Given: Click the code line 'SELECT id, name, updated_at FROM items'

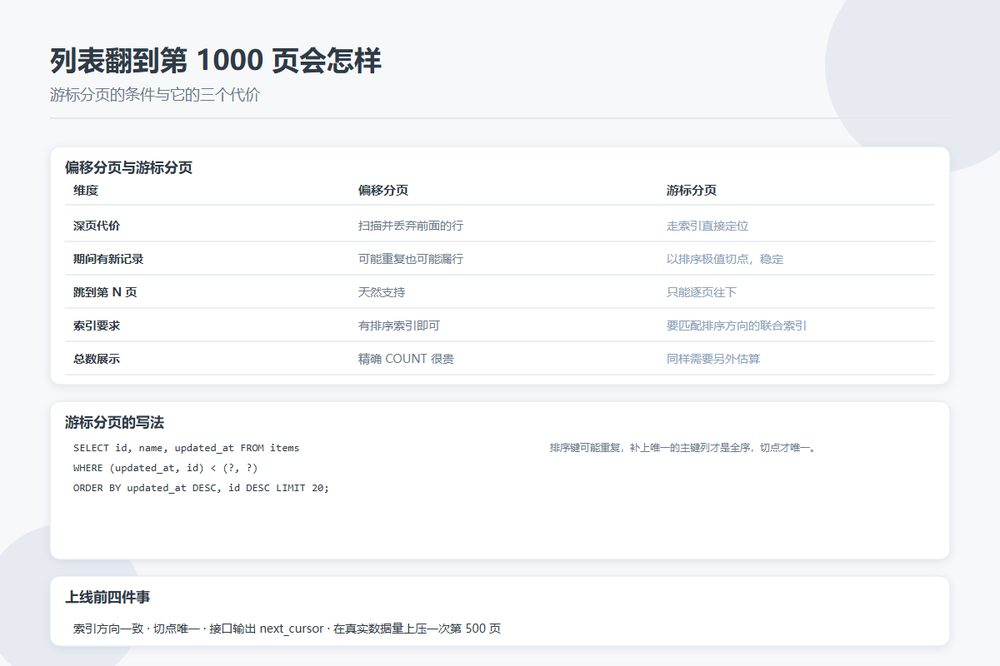Looking at the screenshot, I should [186, 448].
